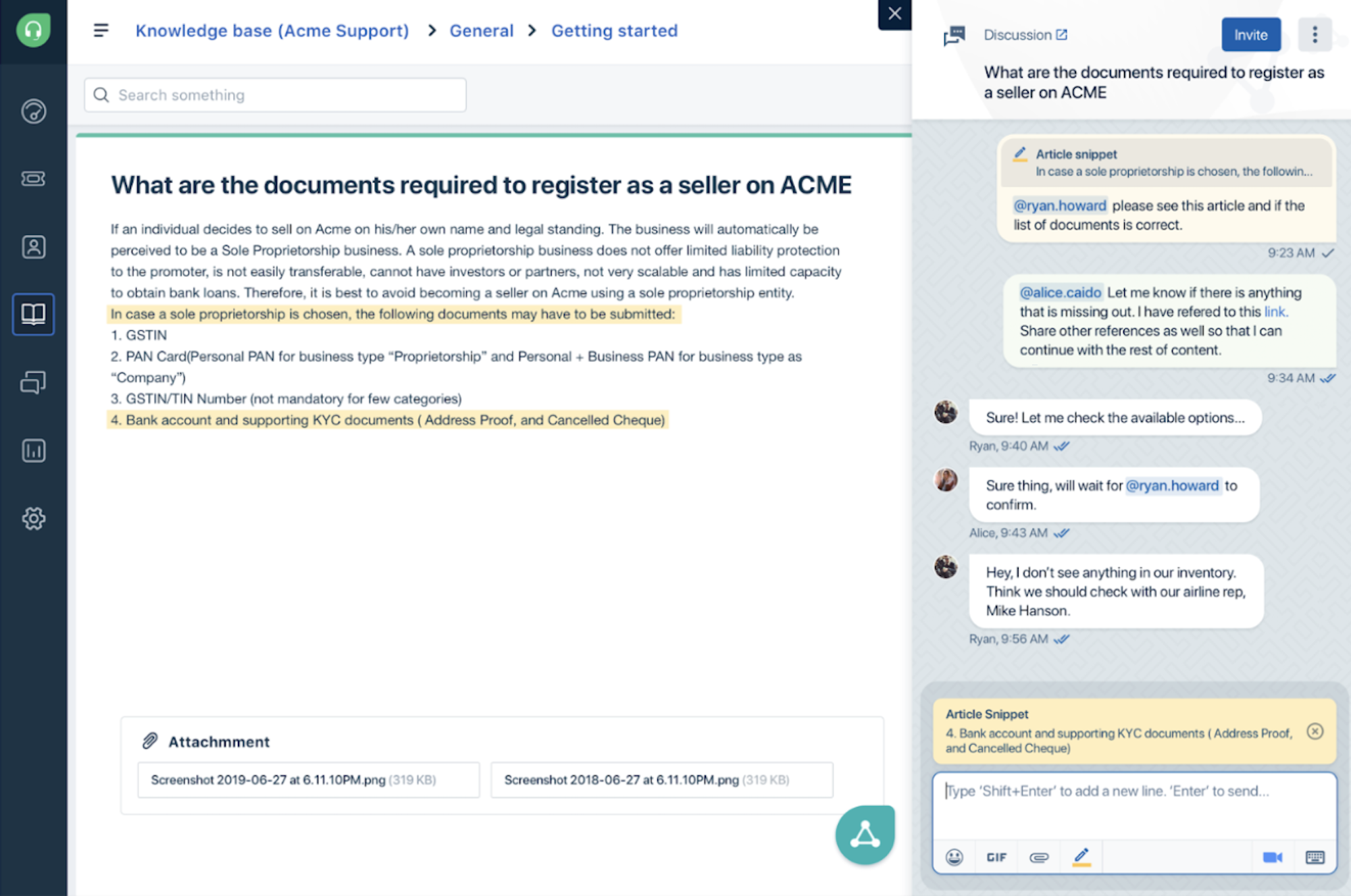Click highlighted text 'In case a sole proprietorship is chosen'
The height and width of the screenshot is (896, 1351).
[x=394, y=314]
